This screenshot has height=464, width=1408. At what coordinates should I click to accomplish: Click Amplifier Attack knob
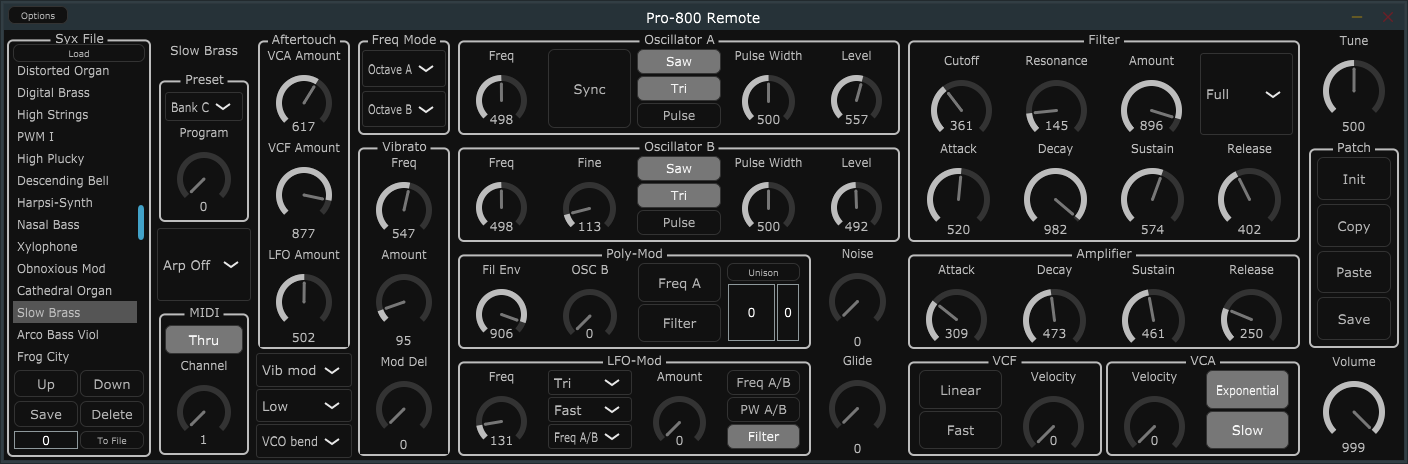pyautogui.click(x=956, y=313)
